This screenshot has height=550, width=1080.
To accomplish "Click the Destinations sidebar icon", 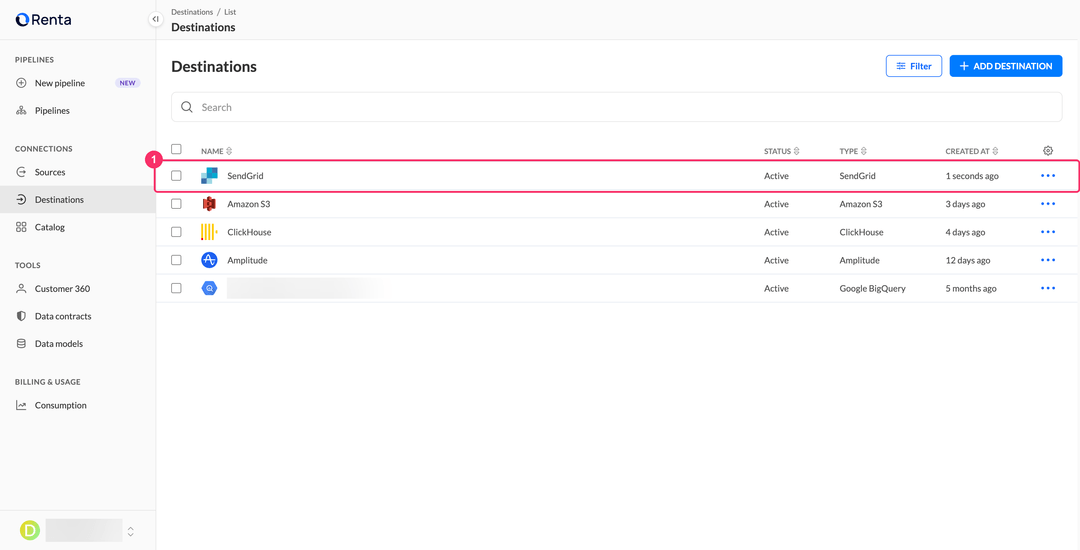I will click(x=21, y=200).
